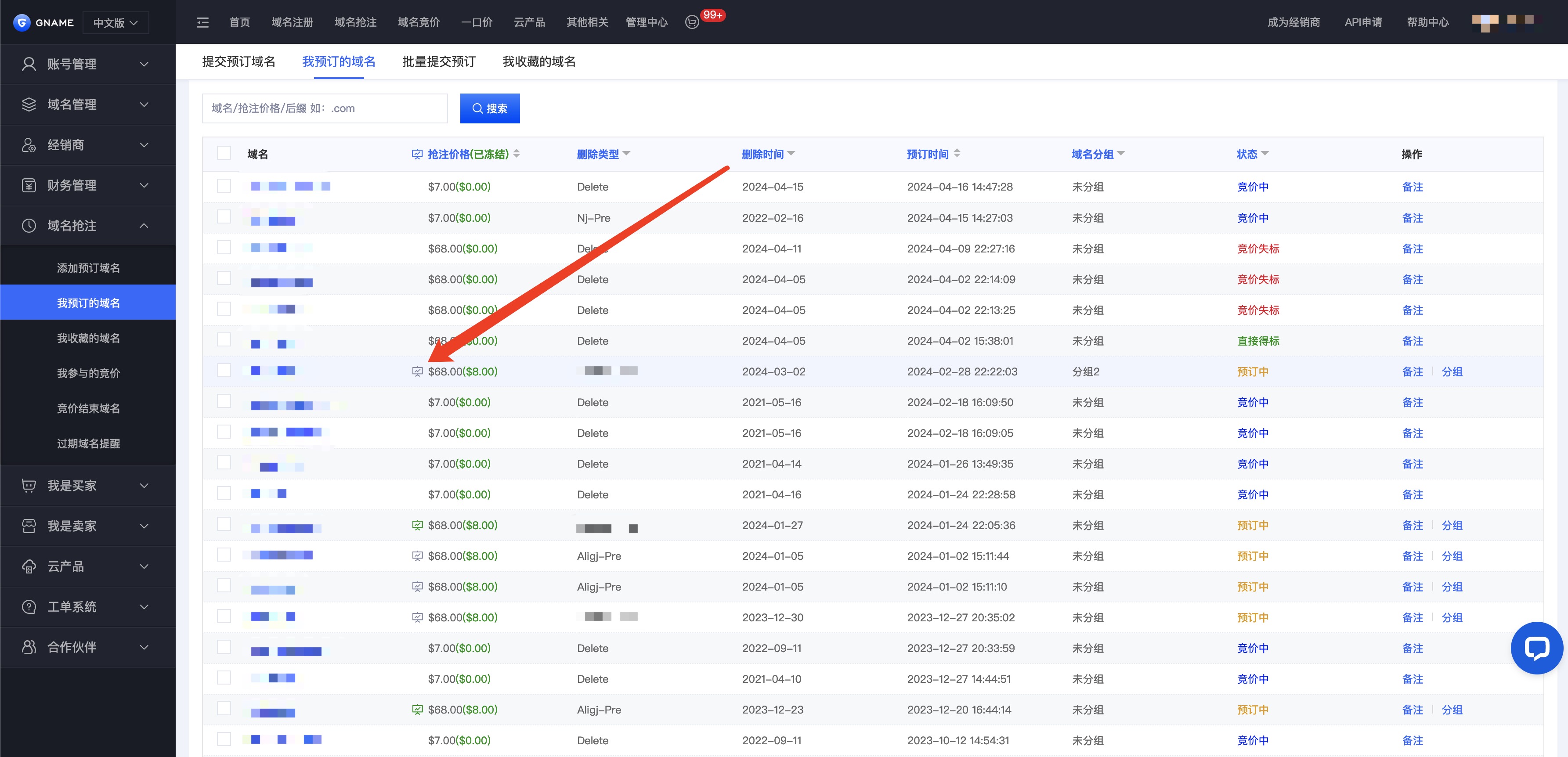Open the messages icon with 99+ badge
1568x757 pixels.
pyautogui.click(x=692, y=22)
